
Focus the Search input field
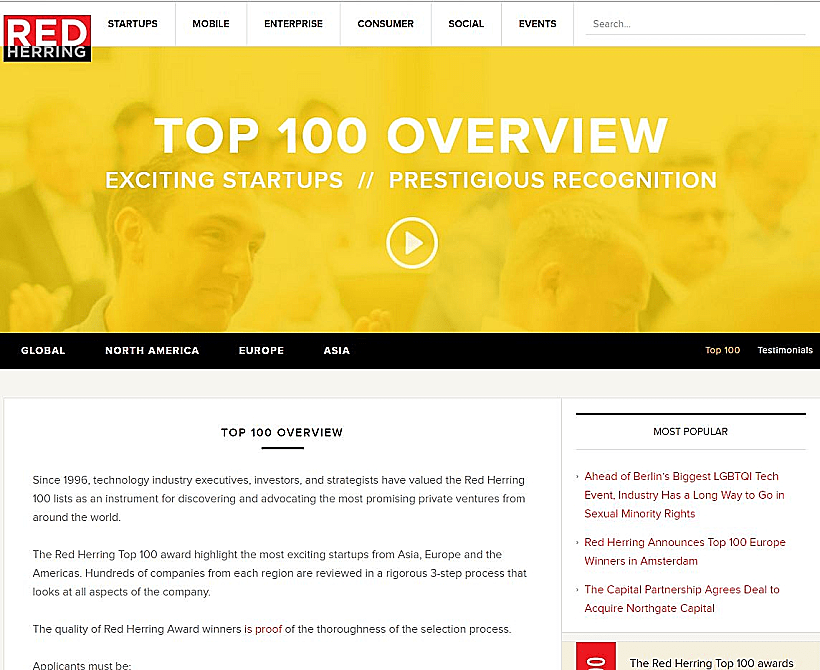(x=695, y=24)
